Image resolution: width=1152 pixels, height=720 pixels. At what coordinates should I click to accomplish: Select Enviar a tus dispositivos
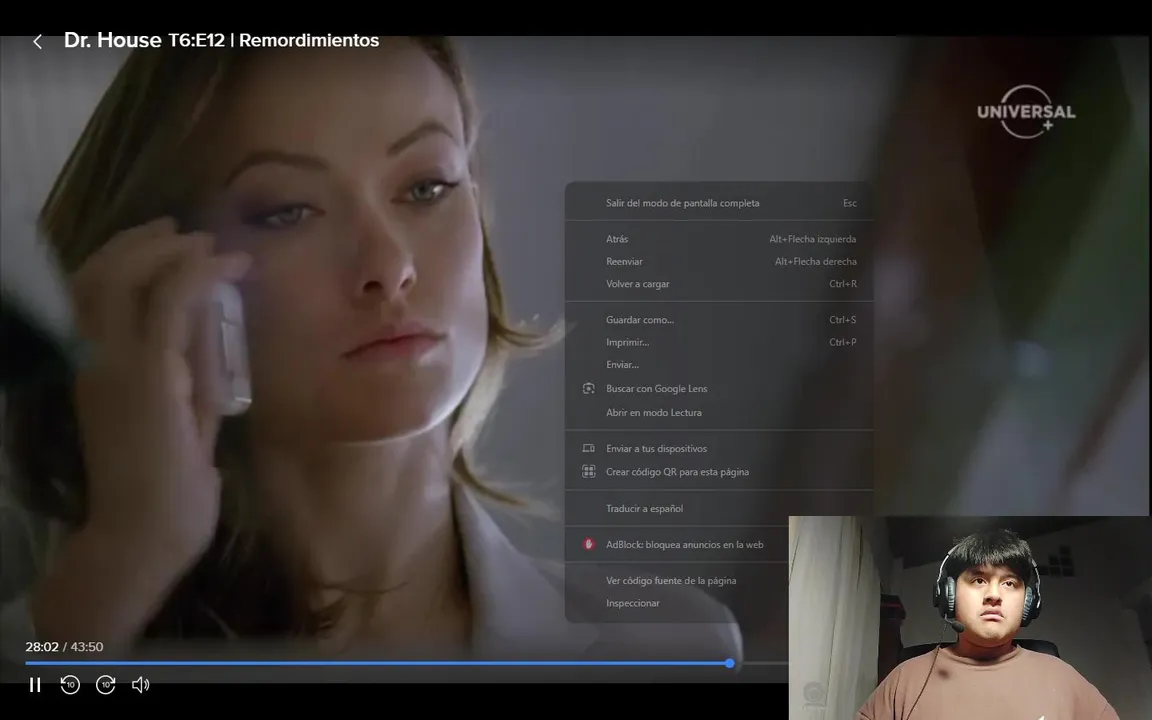tap(719, 448)
